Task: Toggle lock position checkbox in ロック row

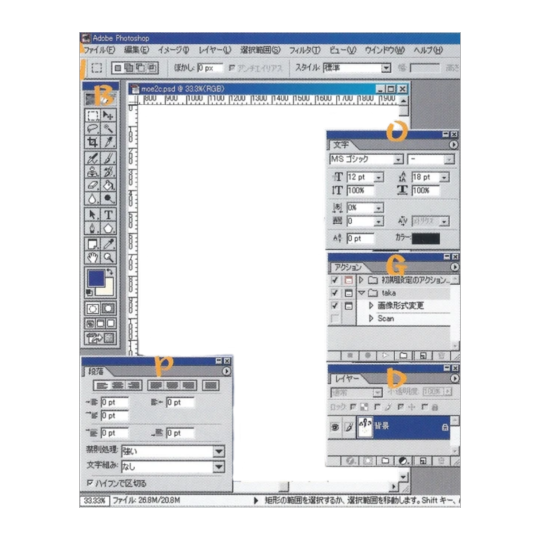Action: pyautogui.click(x=401, y=407)
